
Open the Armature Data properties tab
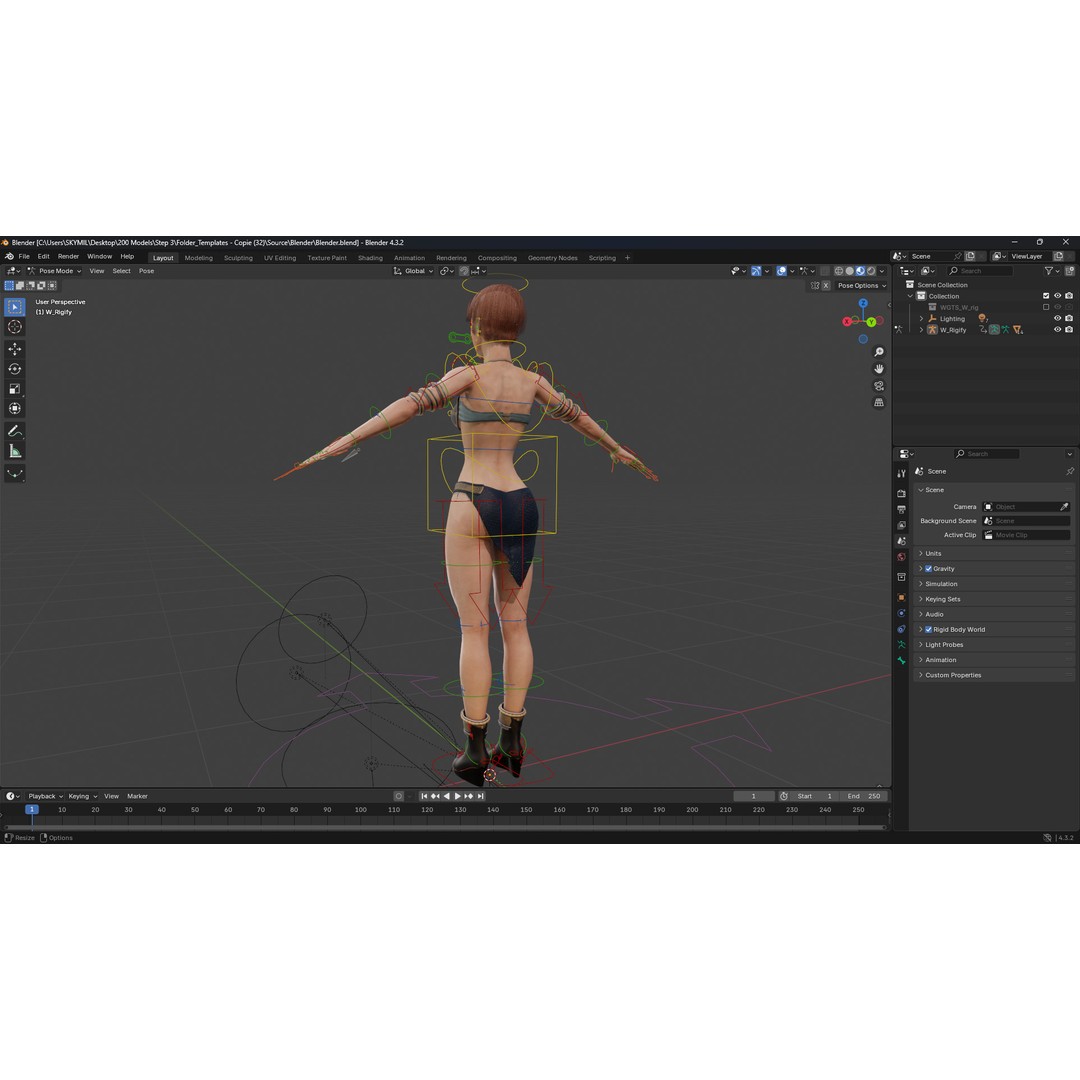coord(901,645)
